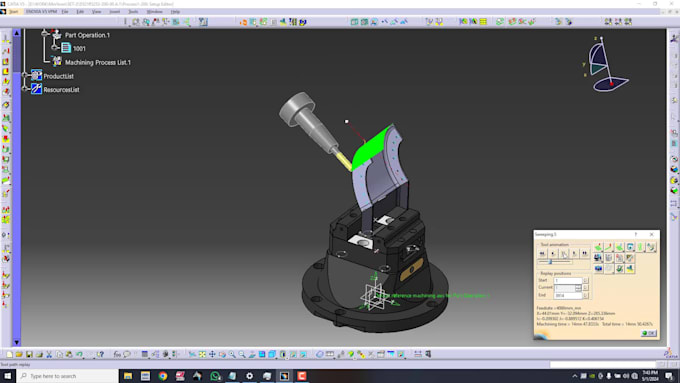Click the Open folder icon in bottom toolbar

pos(19,354)
